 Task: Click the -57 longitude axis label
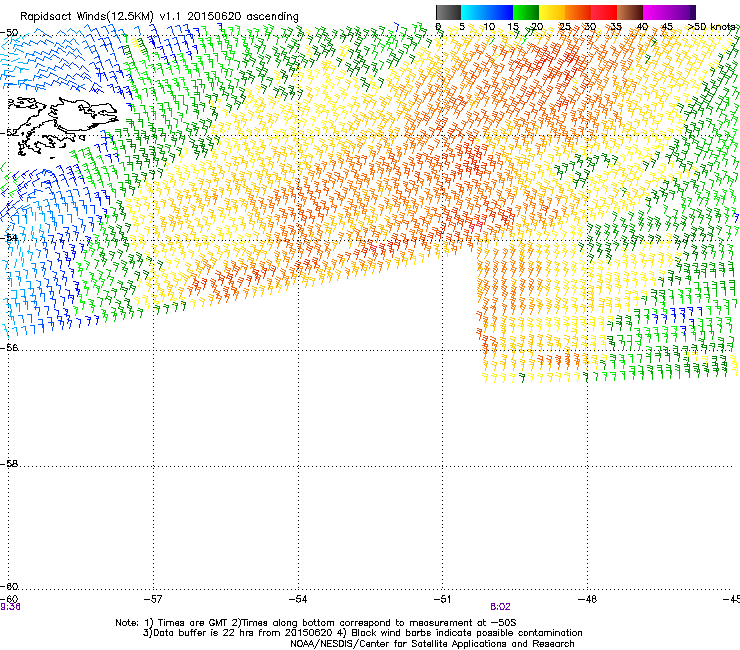tap(153, 599)
